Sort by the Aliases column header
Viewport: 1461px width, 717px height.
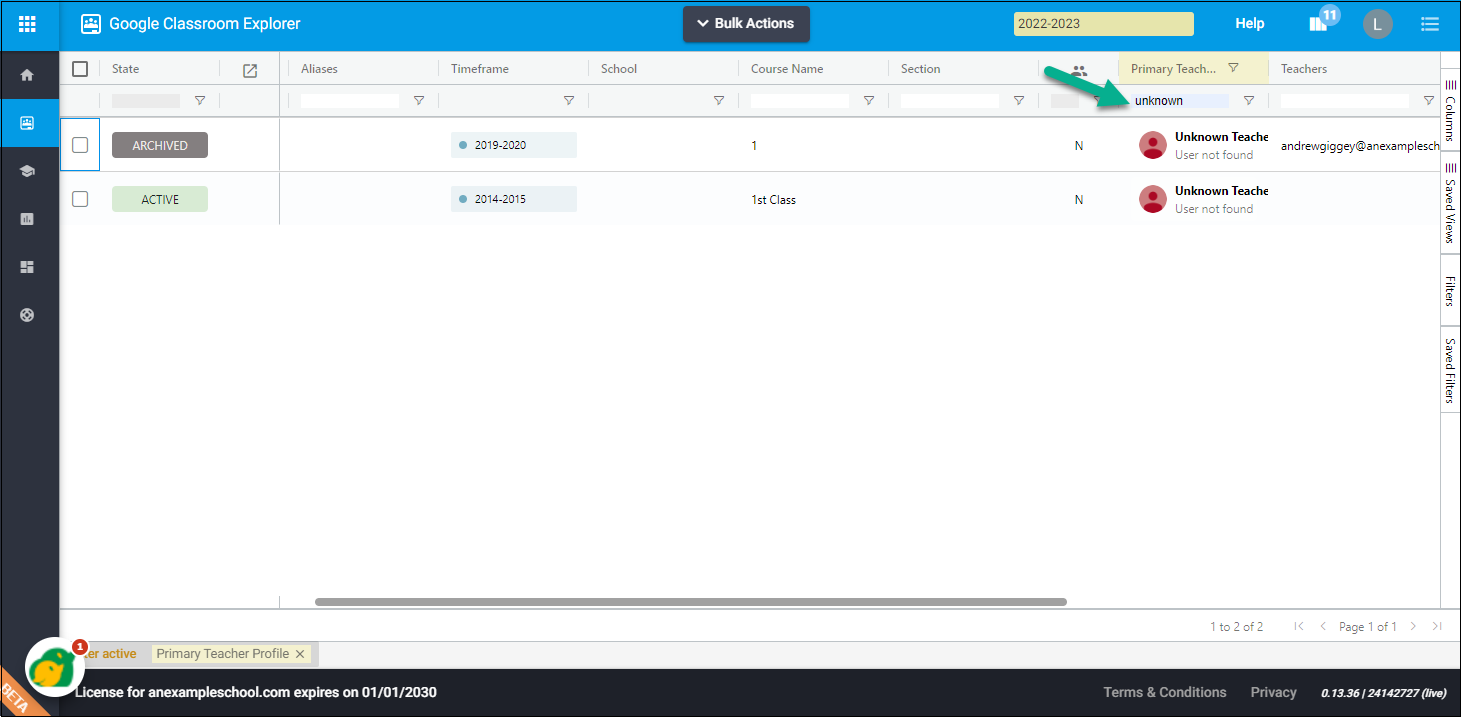coord(319,69)
